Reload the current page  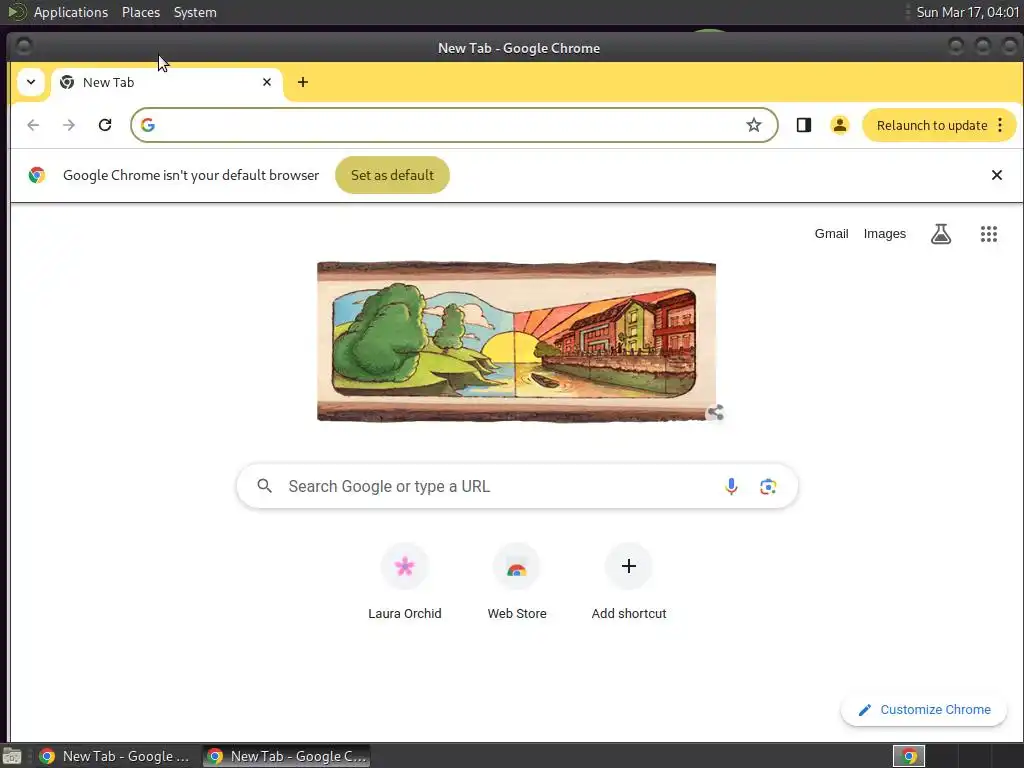point(104,125)
